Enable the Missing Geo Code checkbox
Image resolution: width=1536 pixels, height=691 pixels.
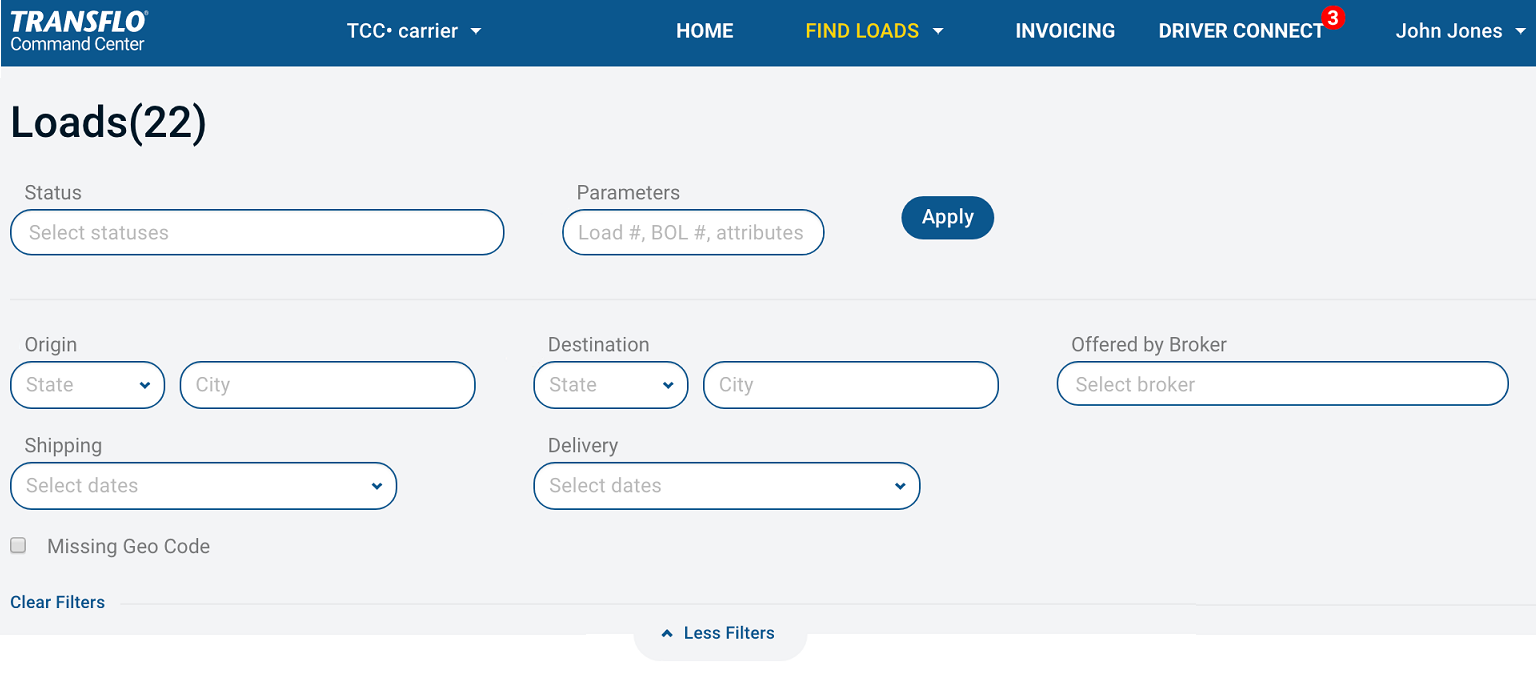[18, 546]
